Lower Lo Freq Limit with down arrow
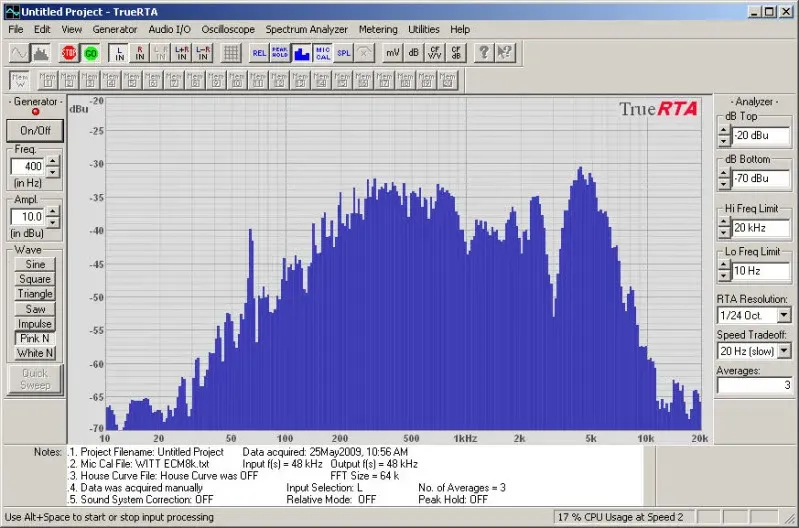The height and width of the screenshot is (528, 799). pos(724,276)
